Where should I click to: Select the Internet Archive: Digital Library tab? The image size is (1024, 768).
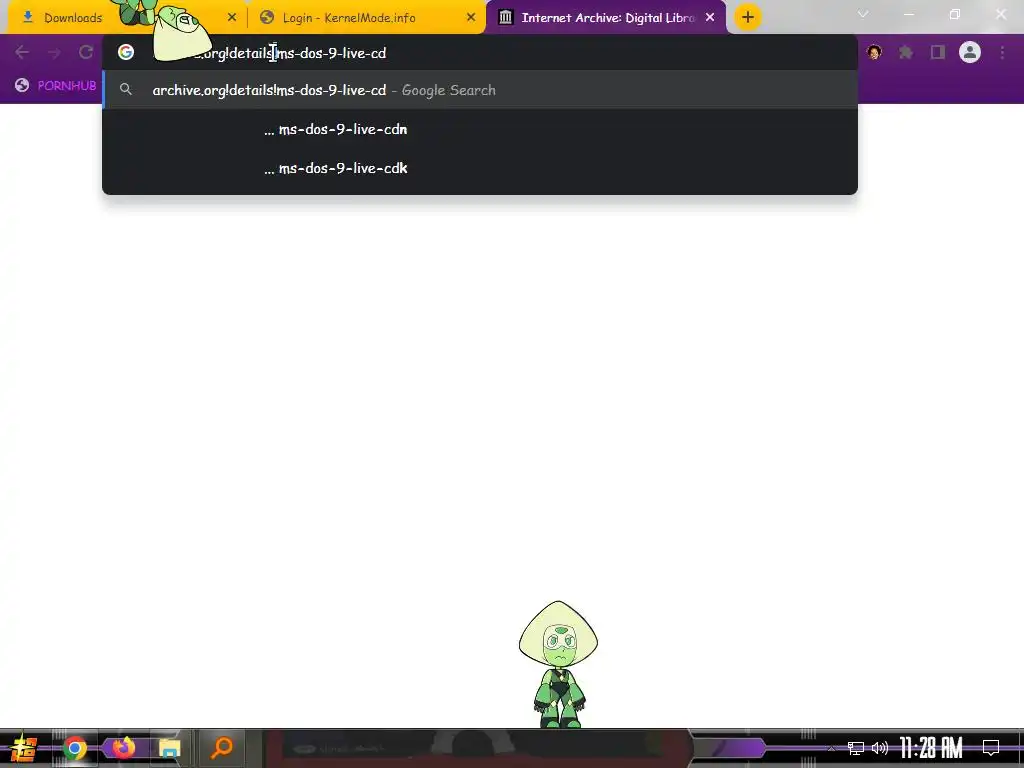(x=607, y=18)
